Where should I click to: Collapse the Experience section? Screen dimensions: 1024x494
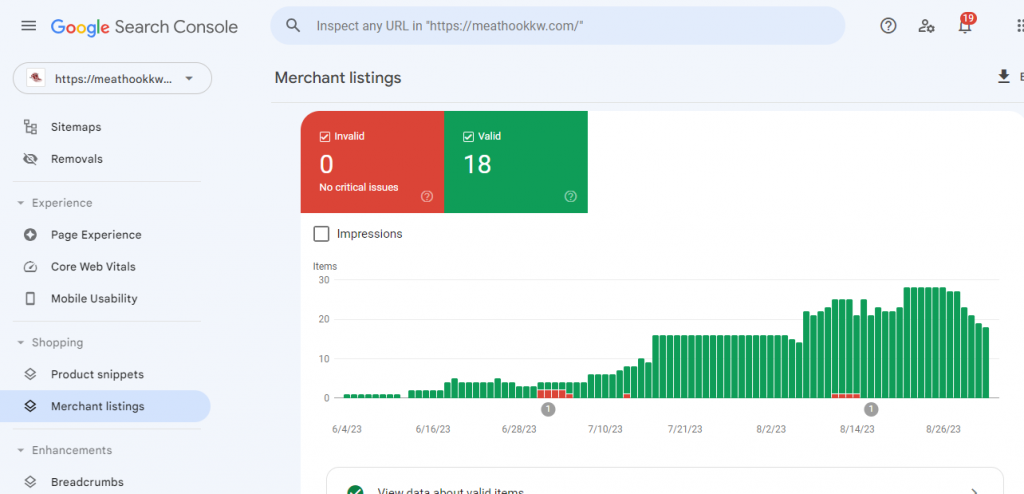(x=20, y=203)
